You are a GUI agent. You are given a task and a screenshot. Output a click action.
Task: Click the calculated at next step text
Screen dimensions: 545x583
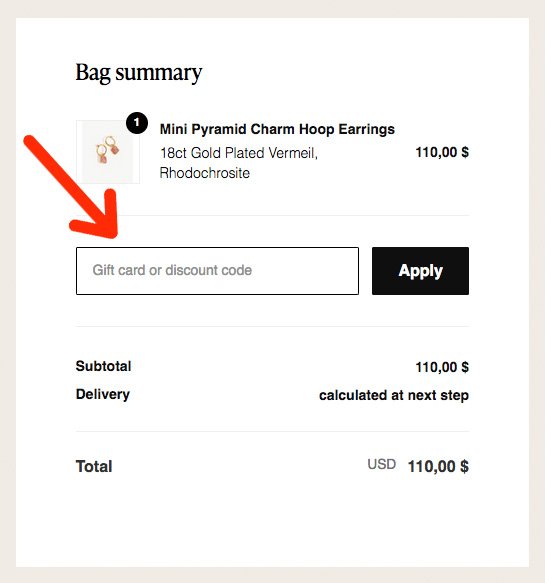(394, 395)
